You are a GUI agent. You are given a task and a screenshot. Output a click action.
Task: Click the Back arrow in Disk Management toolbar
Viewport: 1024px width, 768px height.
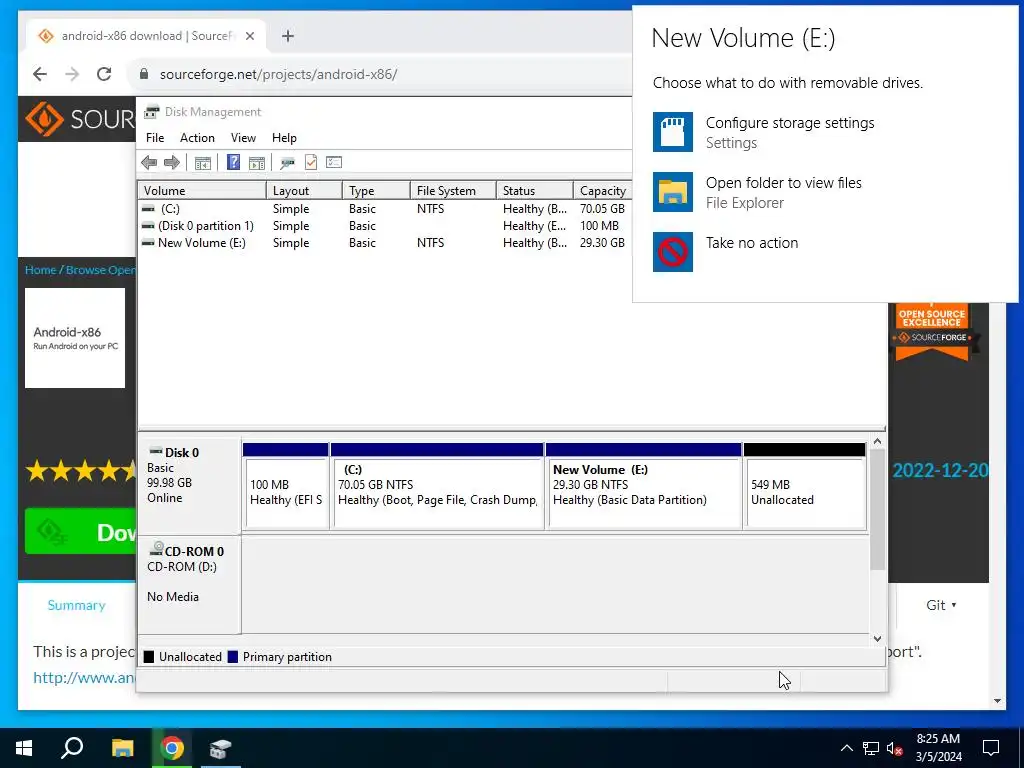click(x=149, y=162)
